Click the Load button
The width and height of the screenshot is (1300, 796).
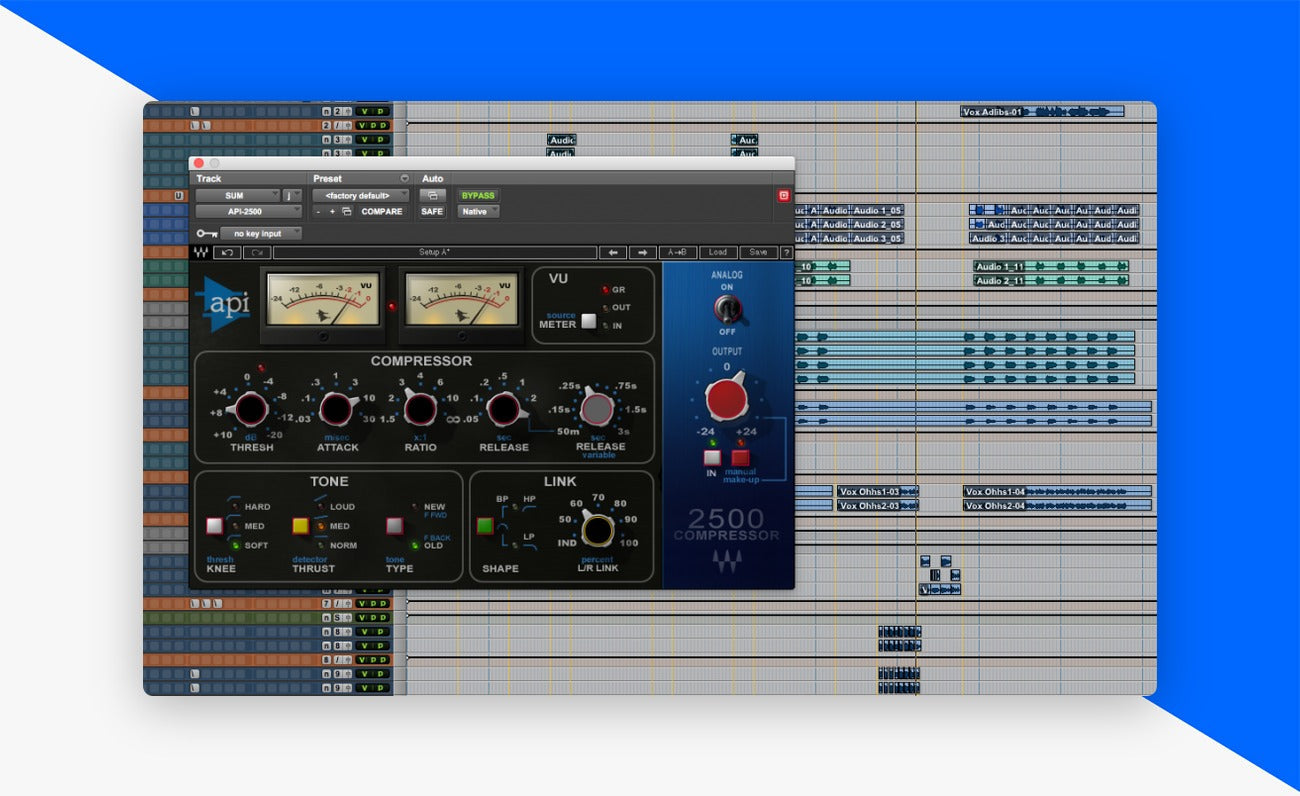(x=718, y=253)
